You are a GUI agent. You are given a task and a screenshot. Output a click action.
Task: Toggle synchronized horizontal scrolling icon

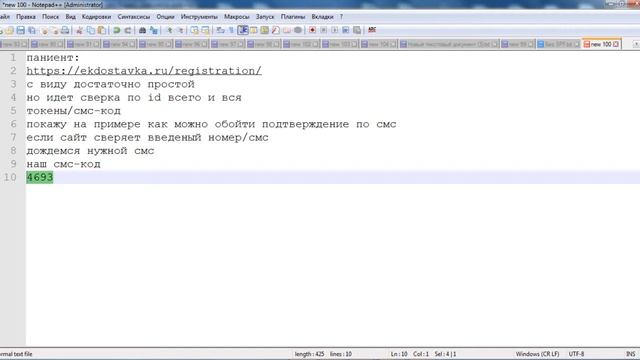pyautogui.click(x=205, y=30)
